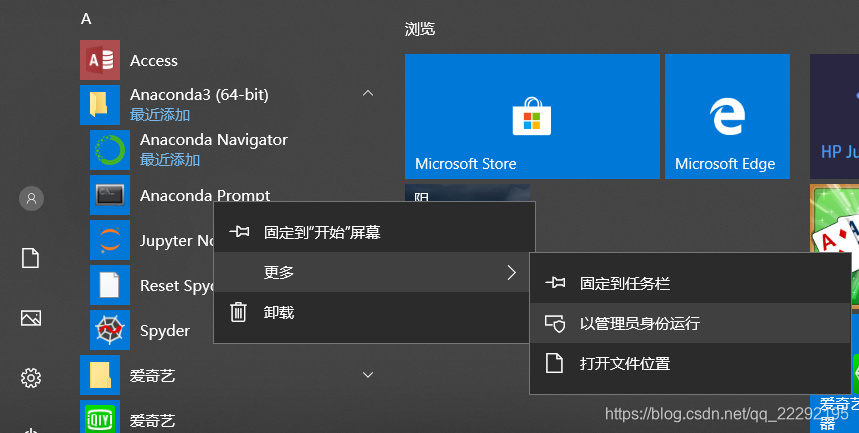The height and width of the screenshot is (433, 859).
Task: Launch Anaconda Navigator via its green ring icon
Action: tap(110, 150)
